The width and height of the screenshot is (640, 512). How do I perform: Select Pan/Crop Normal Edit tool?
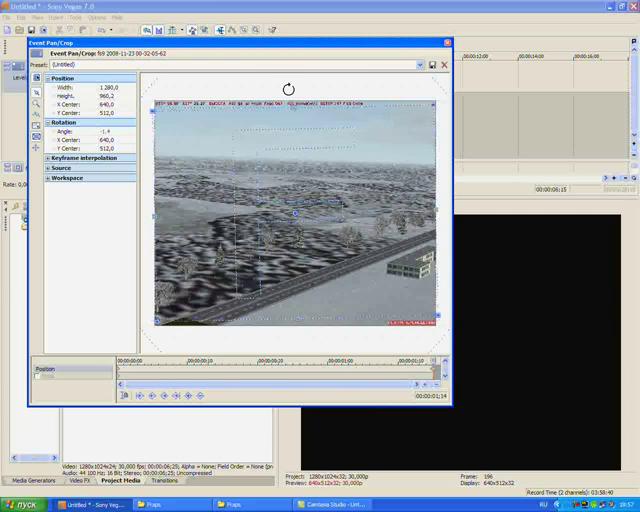[x=36, y=93]
